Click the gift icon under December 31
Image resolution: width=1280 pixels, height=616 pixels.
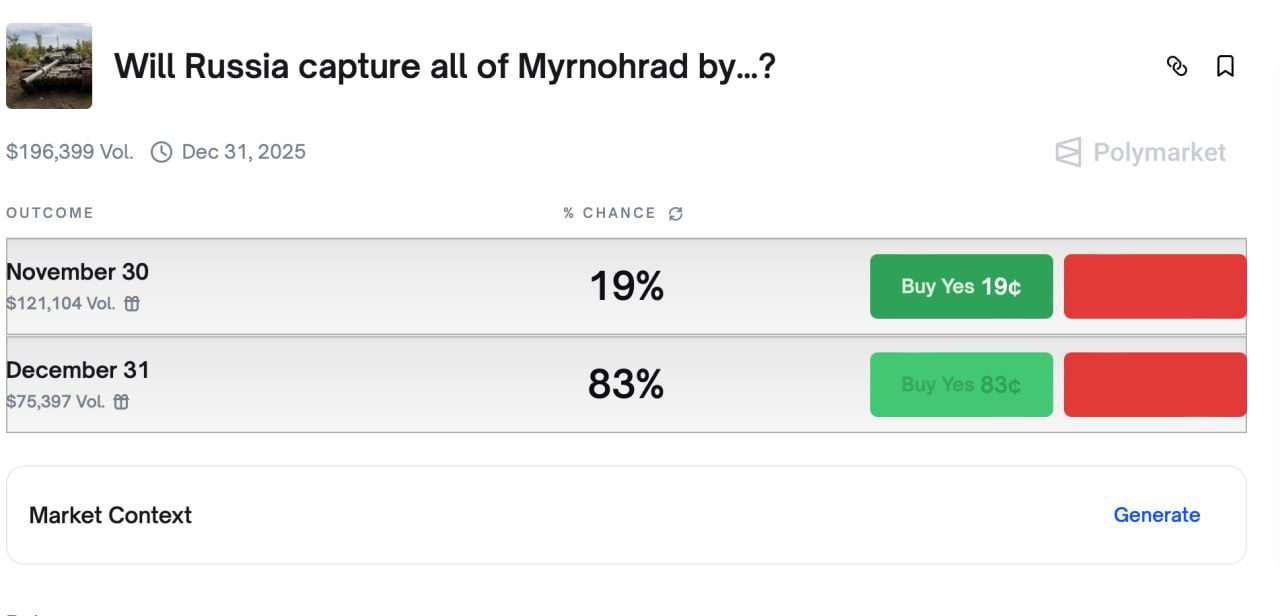point(121,402)
